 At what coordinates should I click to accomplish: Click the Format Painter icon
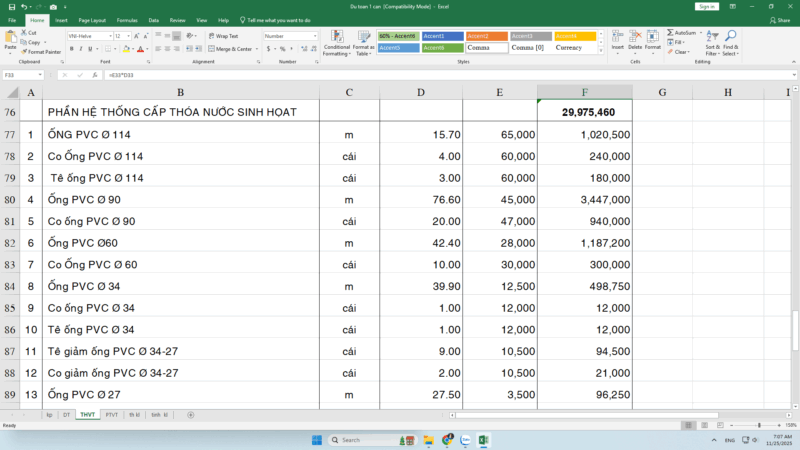pos(22,51)
